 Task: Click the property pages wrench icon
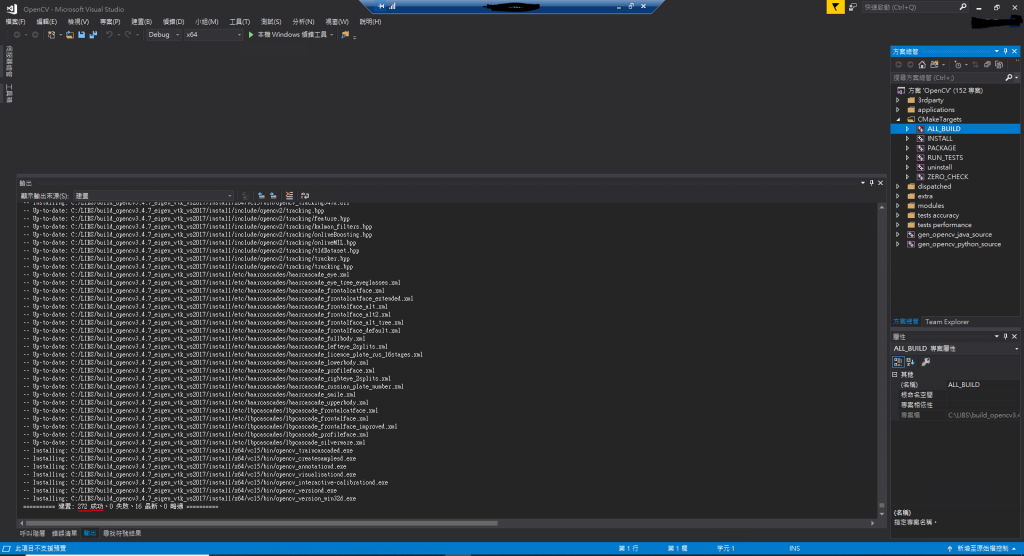(x=925, y=362)
